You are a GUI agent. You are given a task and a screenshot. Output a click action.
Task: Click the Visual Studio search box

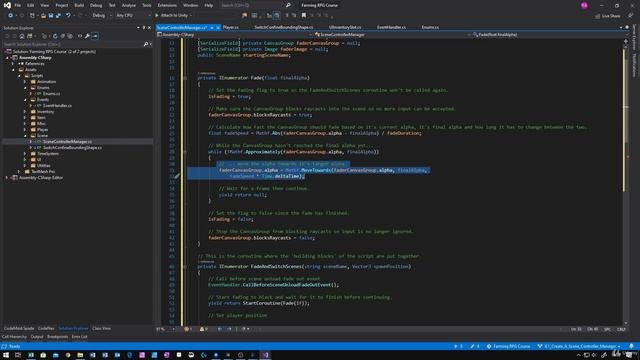coord(255,5)
